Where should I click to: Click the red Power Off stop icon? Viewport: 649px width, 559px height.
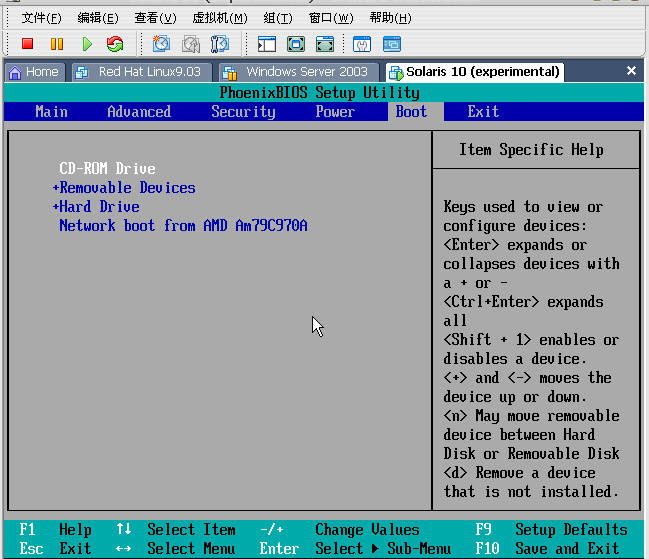point(28,44)
